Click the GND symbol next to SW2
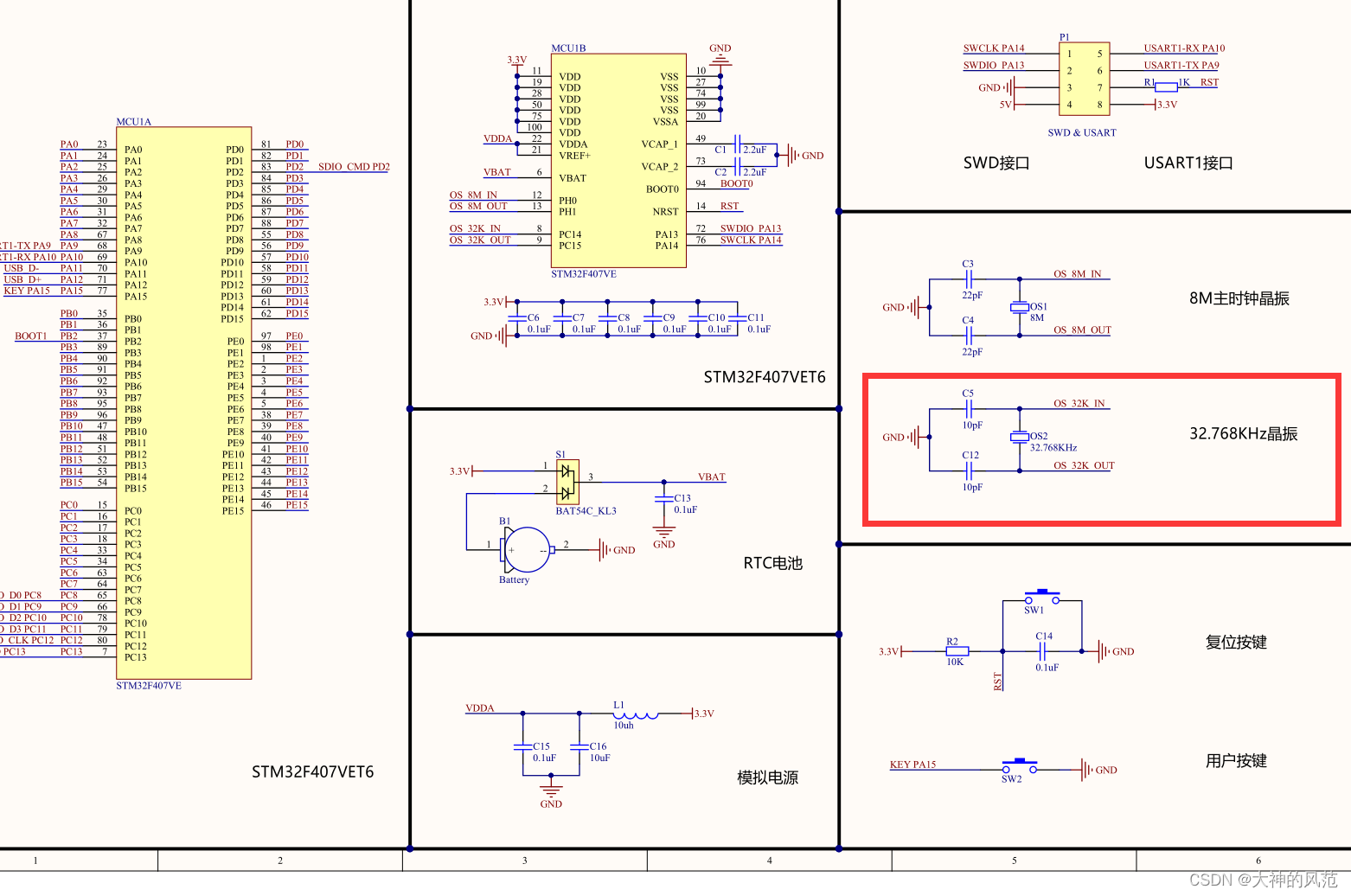 pos(1098,769)
